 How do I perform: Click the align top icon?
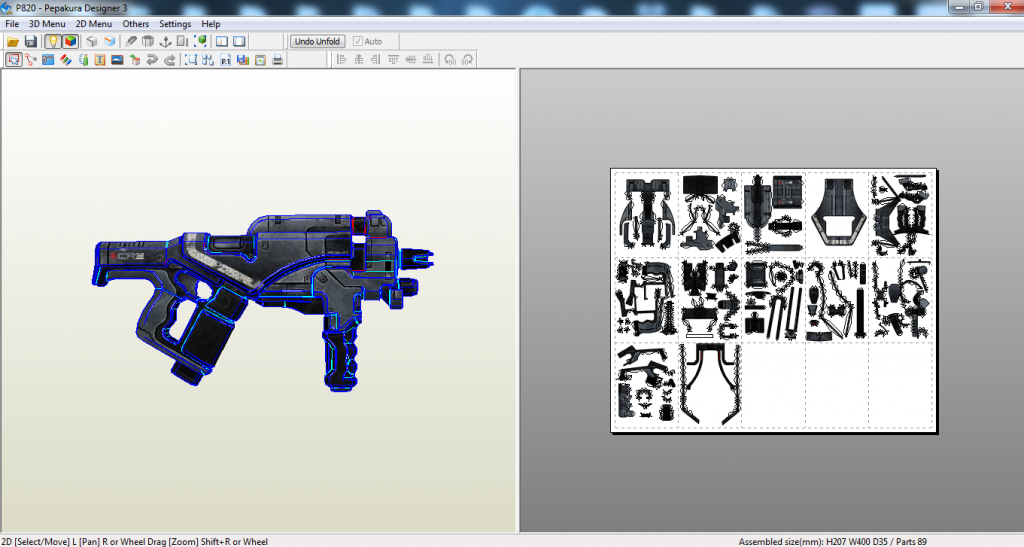pyautogui.click(x=393, y=59)
